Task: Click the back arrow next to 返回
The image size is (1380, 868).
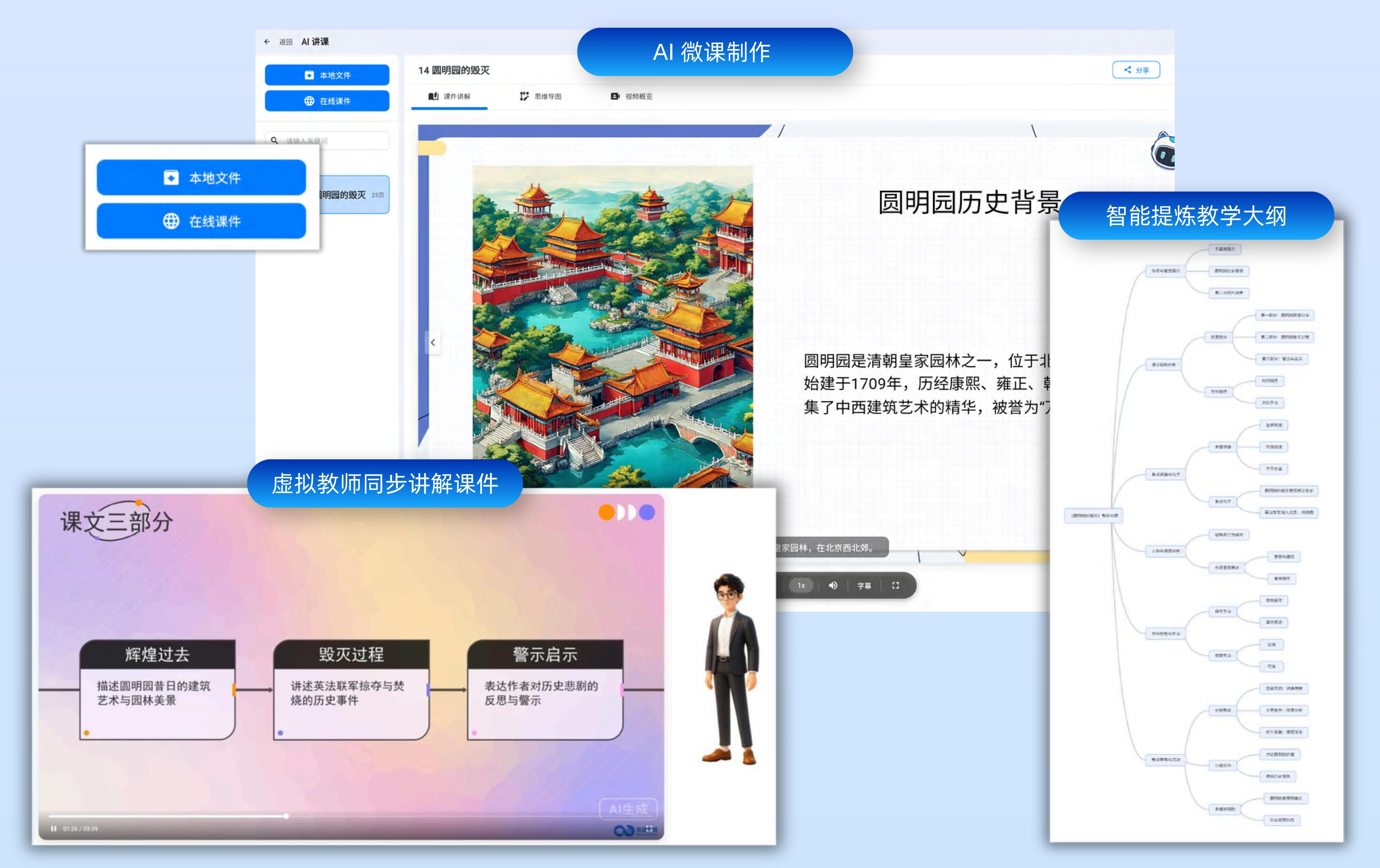Action: pos(267,41)
